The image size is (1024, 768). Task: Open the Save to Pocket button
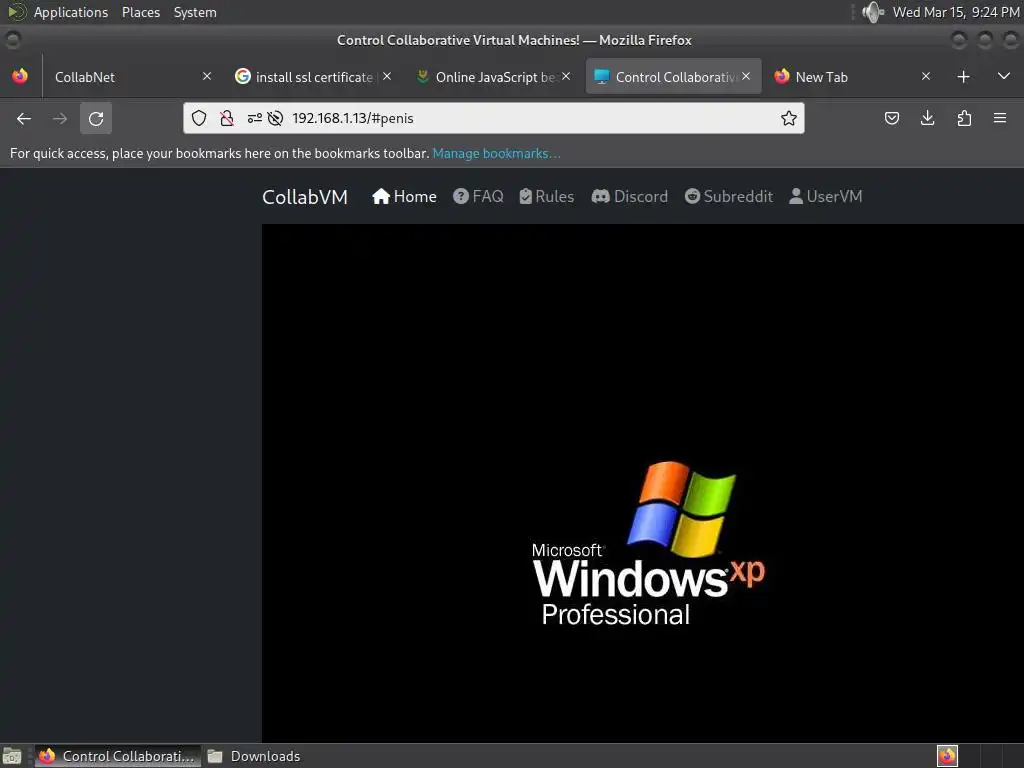pos(891,118)
